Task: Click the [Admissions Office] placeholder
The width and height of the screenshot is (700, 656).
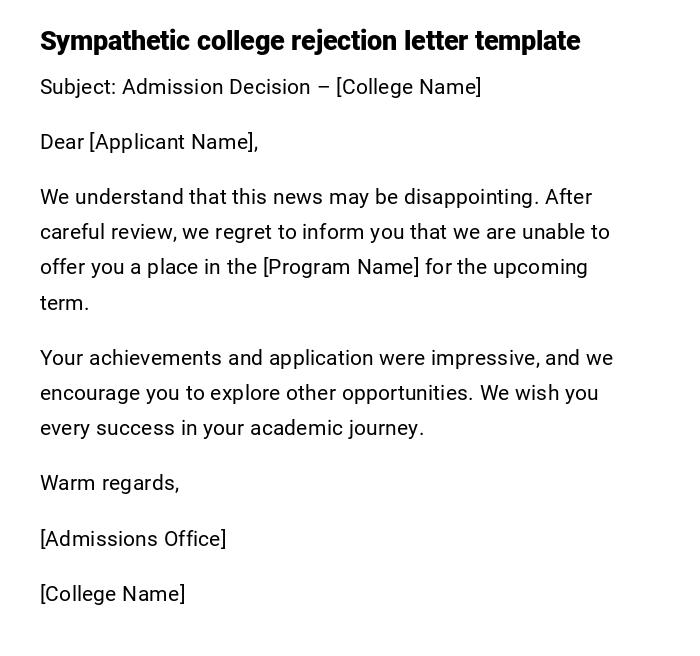Action: tap(133, 539)
